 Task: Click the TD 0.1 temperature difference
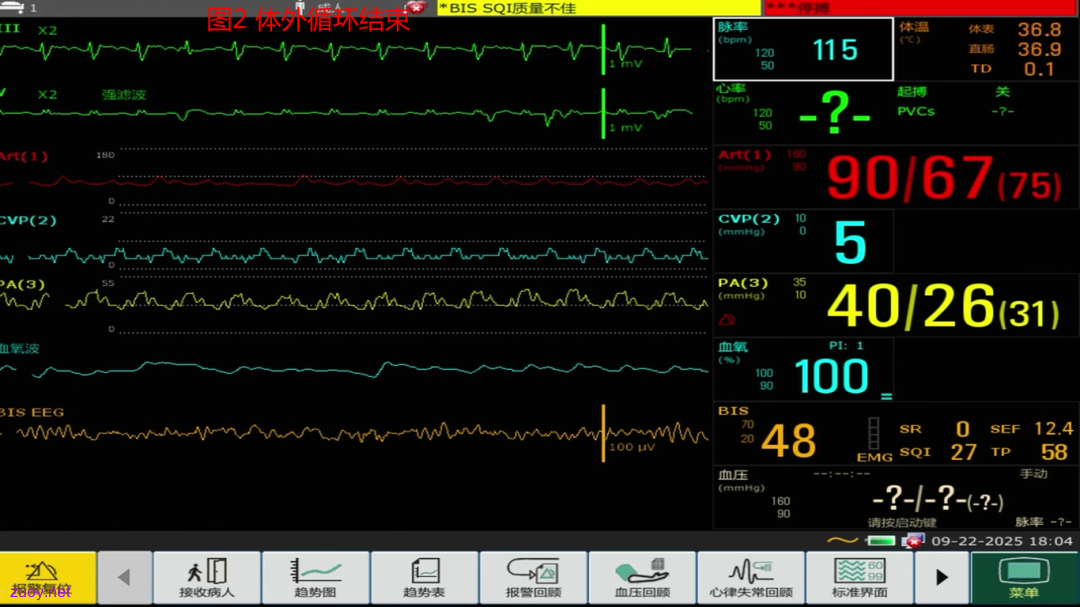1012,69
